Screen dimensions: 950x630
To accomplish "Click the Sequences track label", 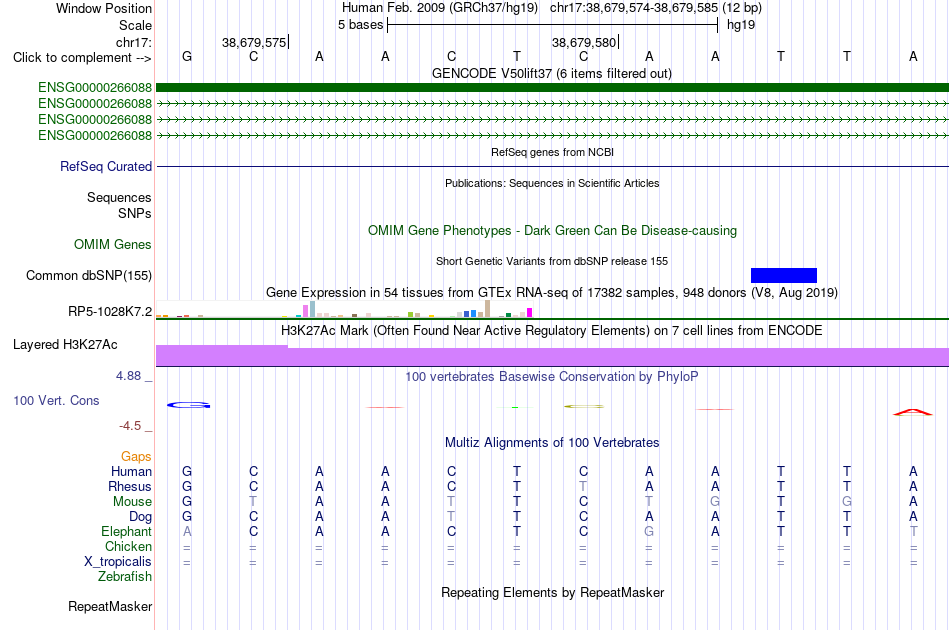I will pyautogui.click(x=119, y=197).
